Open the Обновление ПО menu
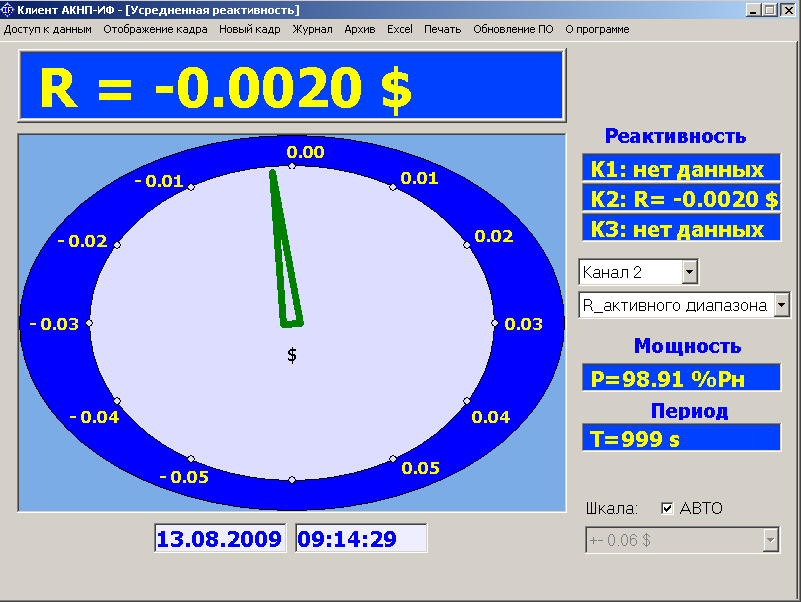The height and width of the screenshot is (602, 801). point(513,29)
